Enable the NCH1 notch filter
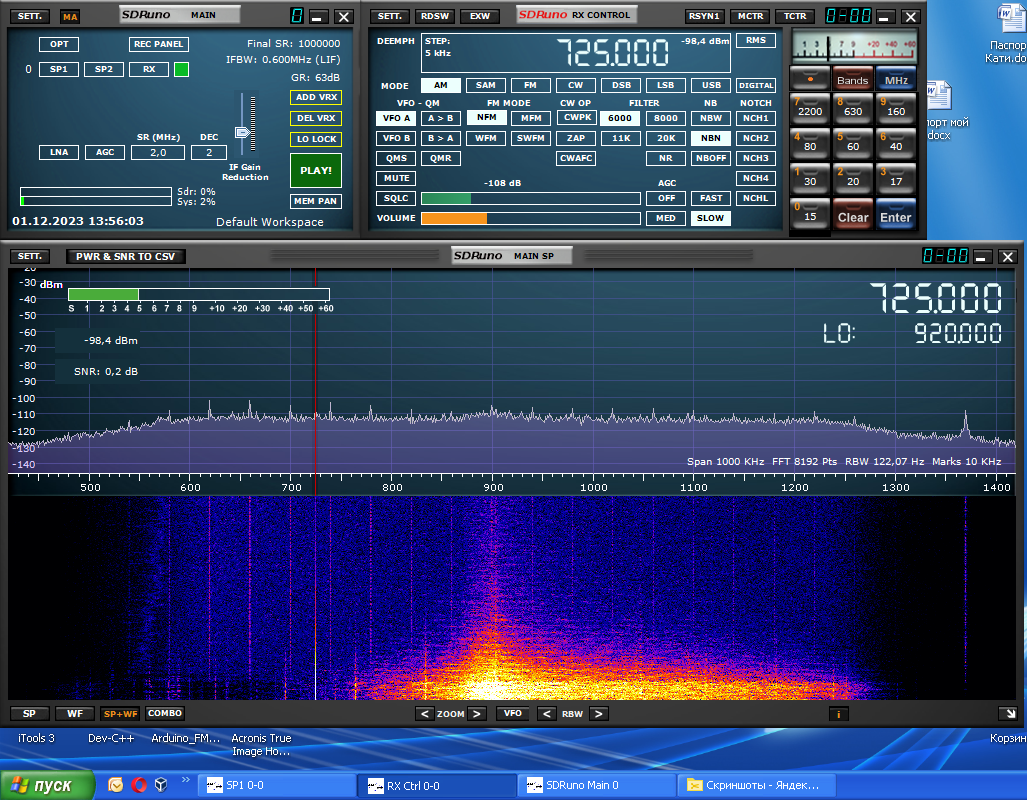This screenshot has width=1027, height=800. (755, 118)
